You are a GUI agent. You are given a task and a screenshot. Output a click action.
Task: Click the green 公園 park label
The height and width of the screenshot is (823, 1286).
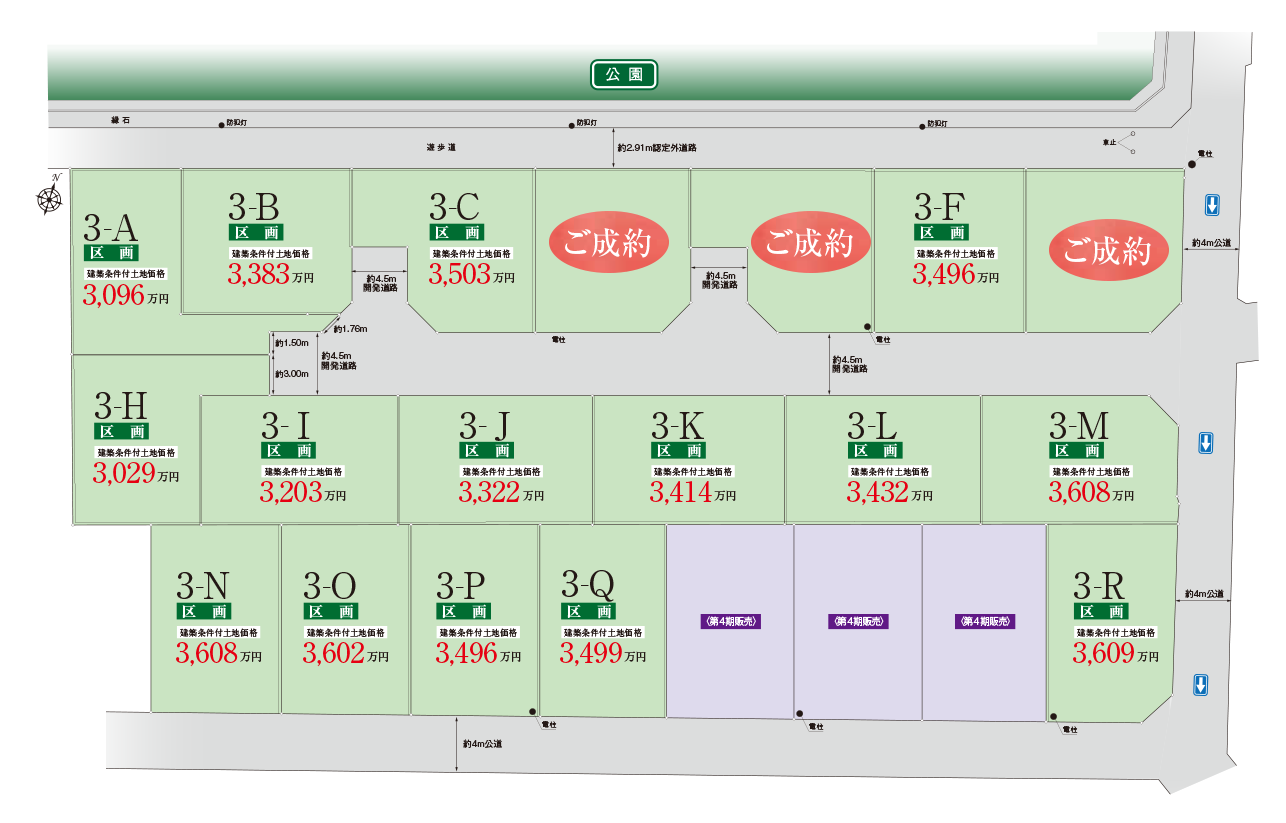tap(624, 74)
